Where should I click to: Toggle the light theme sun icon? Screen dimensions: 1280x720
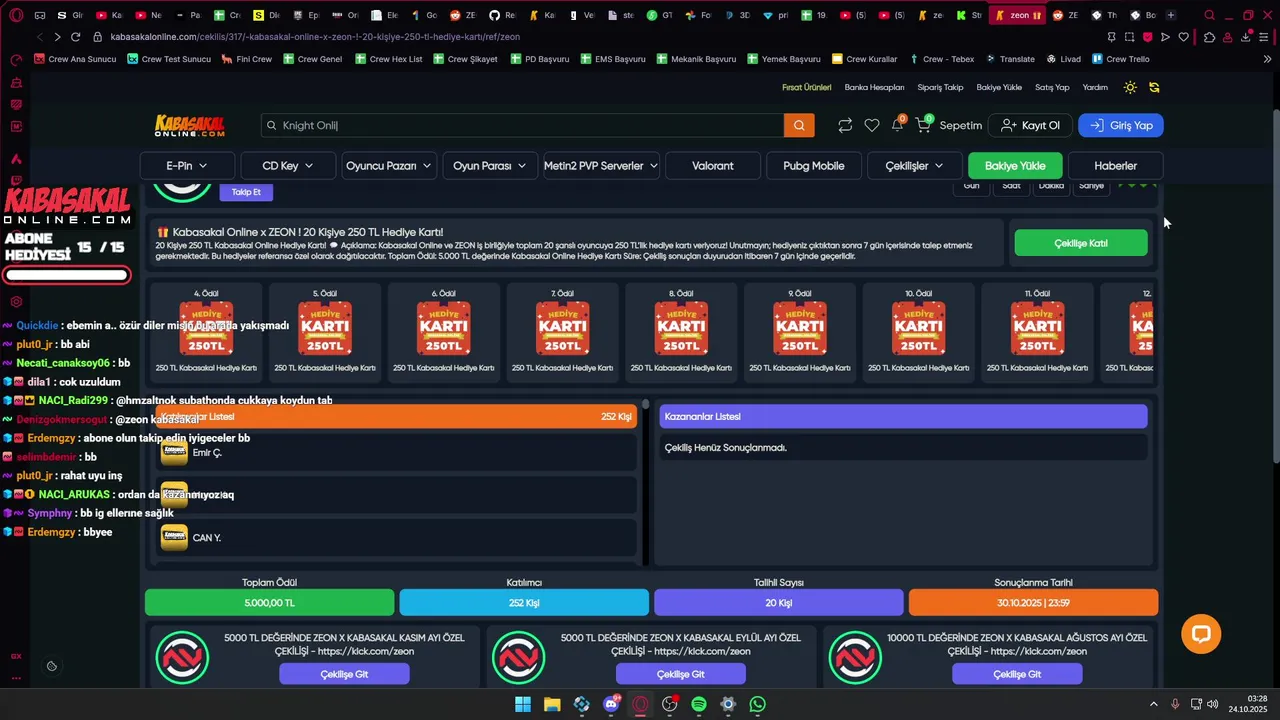(x=1130, y=87)
